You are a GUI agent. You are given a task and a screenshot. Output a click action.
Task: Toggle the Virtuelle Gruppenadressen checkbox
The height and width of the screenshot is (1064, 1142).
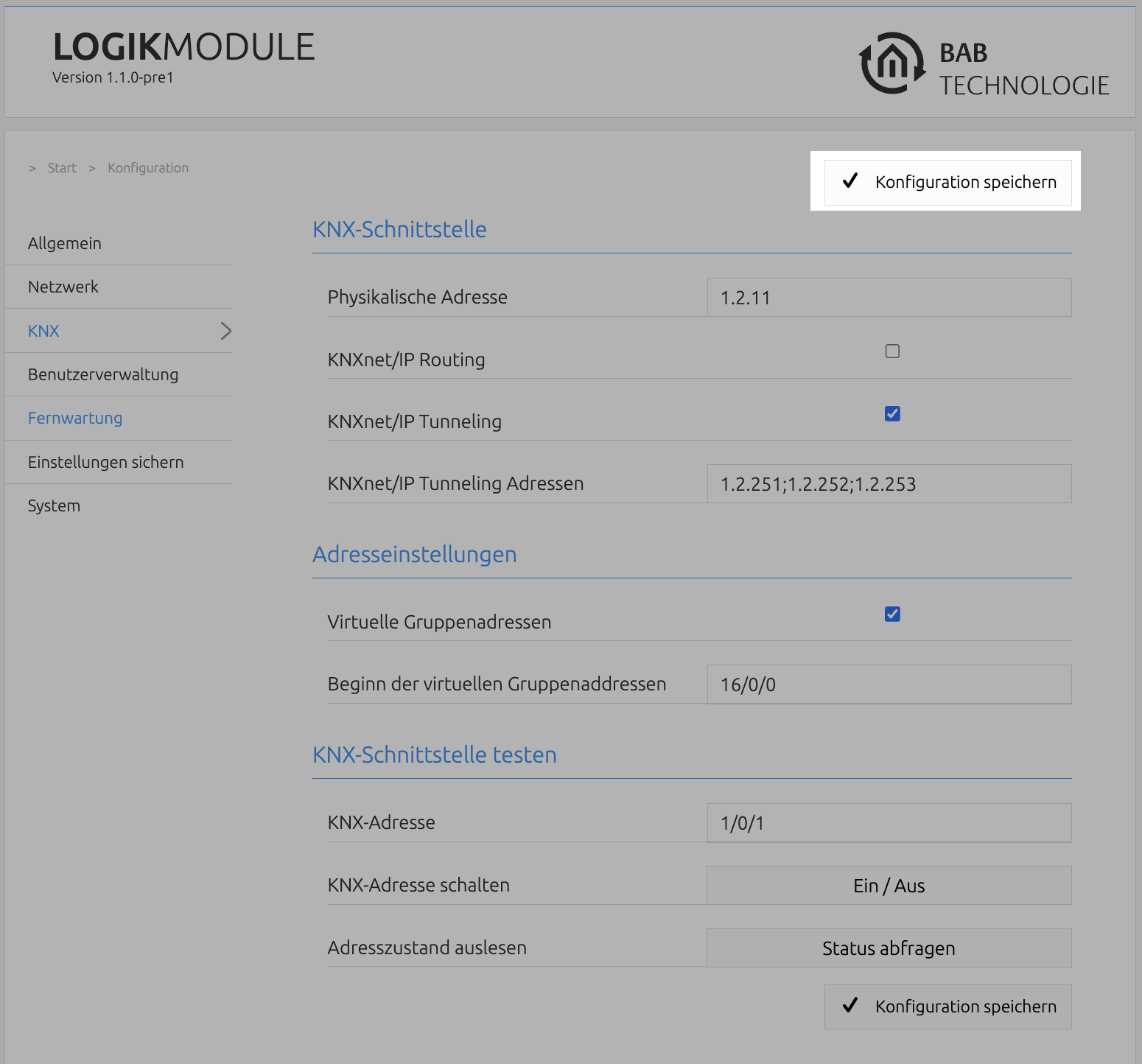(x=892, y=614)
